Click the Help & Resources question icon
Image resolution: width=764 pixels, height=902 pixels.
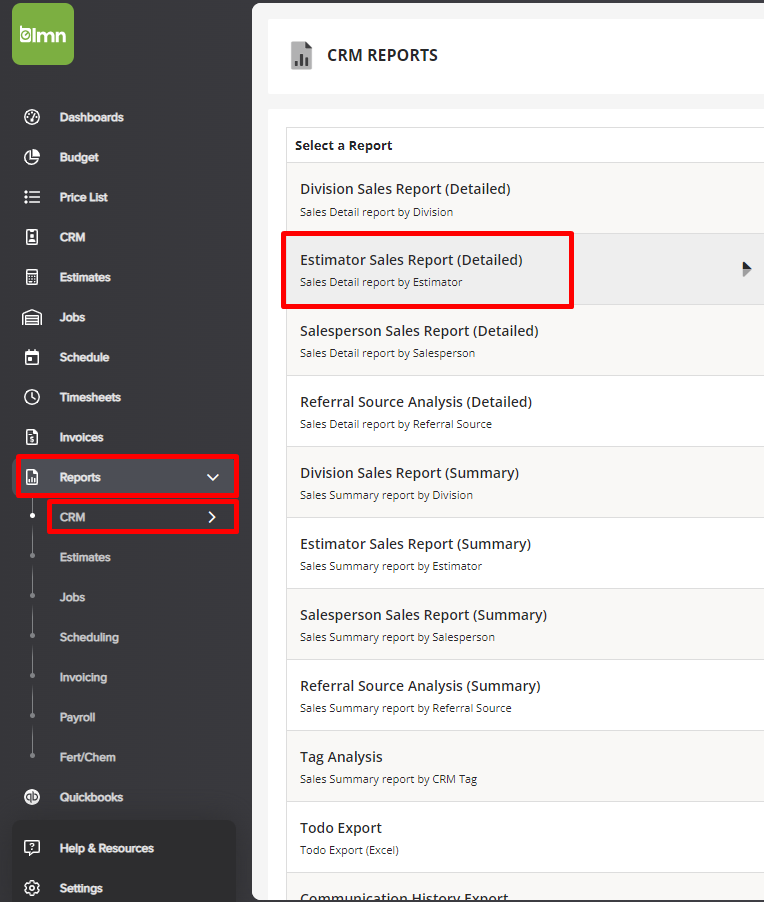32,848
